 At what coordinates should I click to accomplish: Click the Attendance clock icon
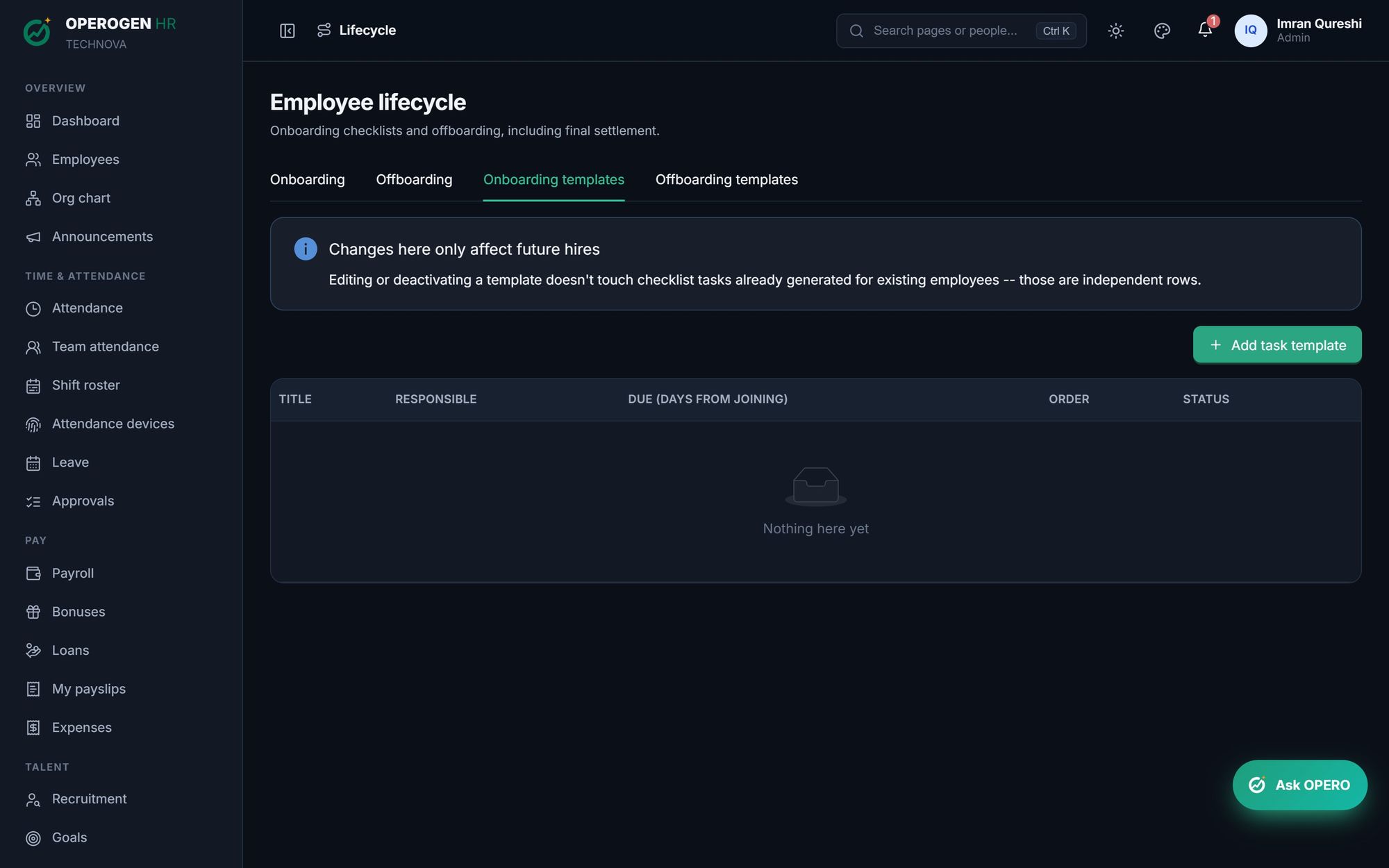tap(33, 308)
